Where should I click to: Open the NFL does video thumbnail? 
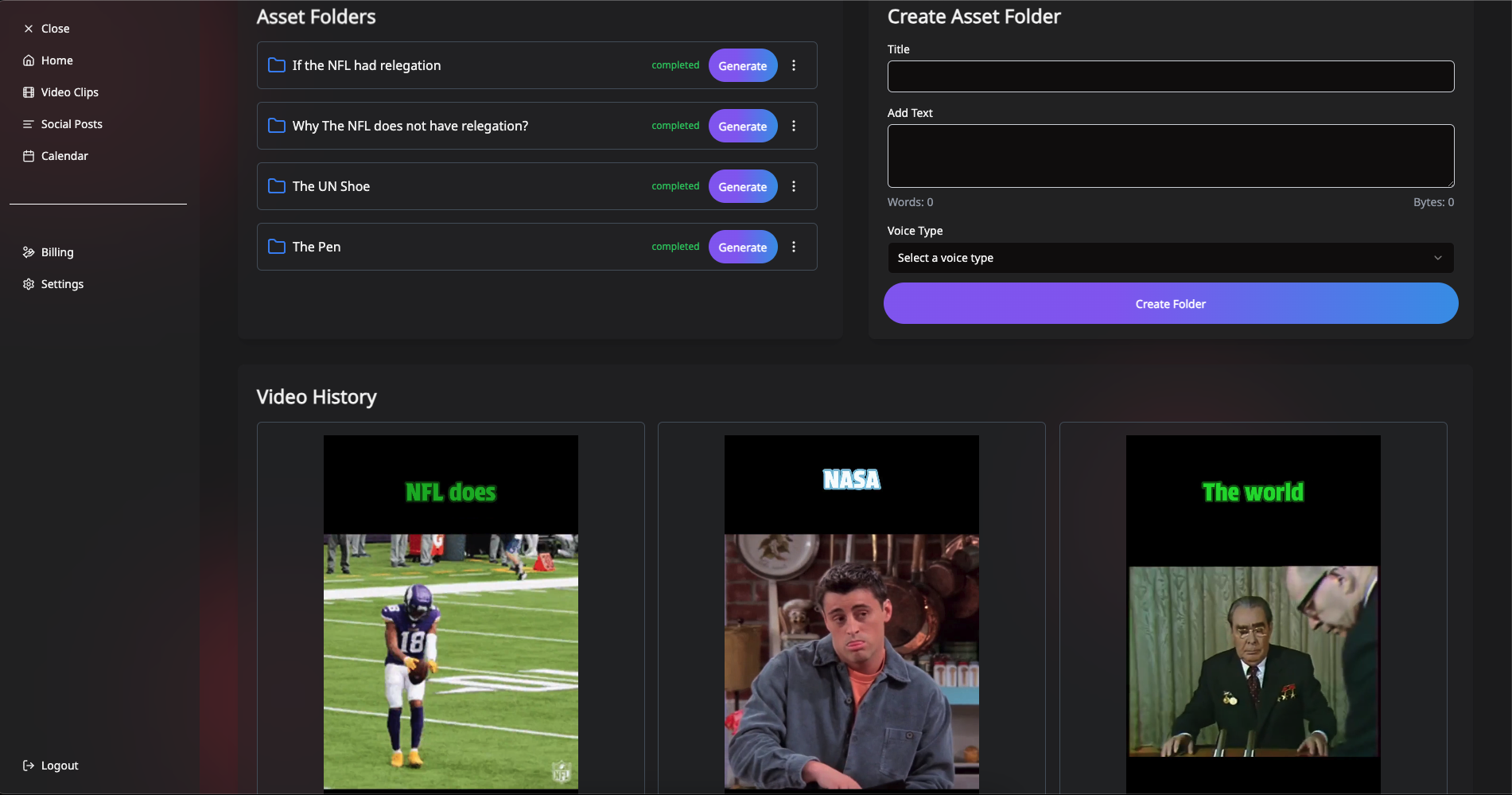[451, 613]
